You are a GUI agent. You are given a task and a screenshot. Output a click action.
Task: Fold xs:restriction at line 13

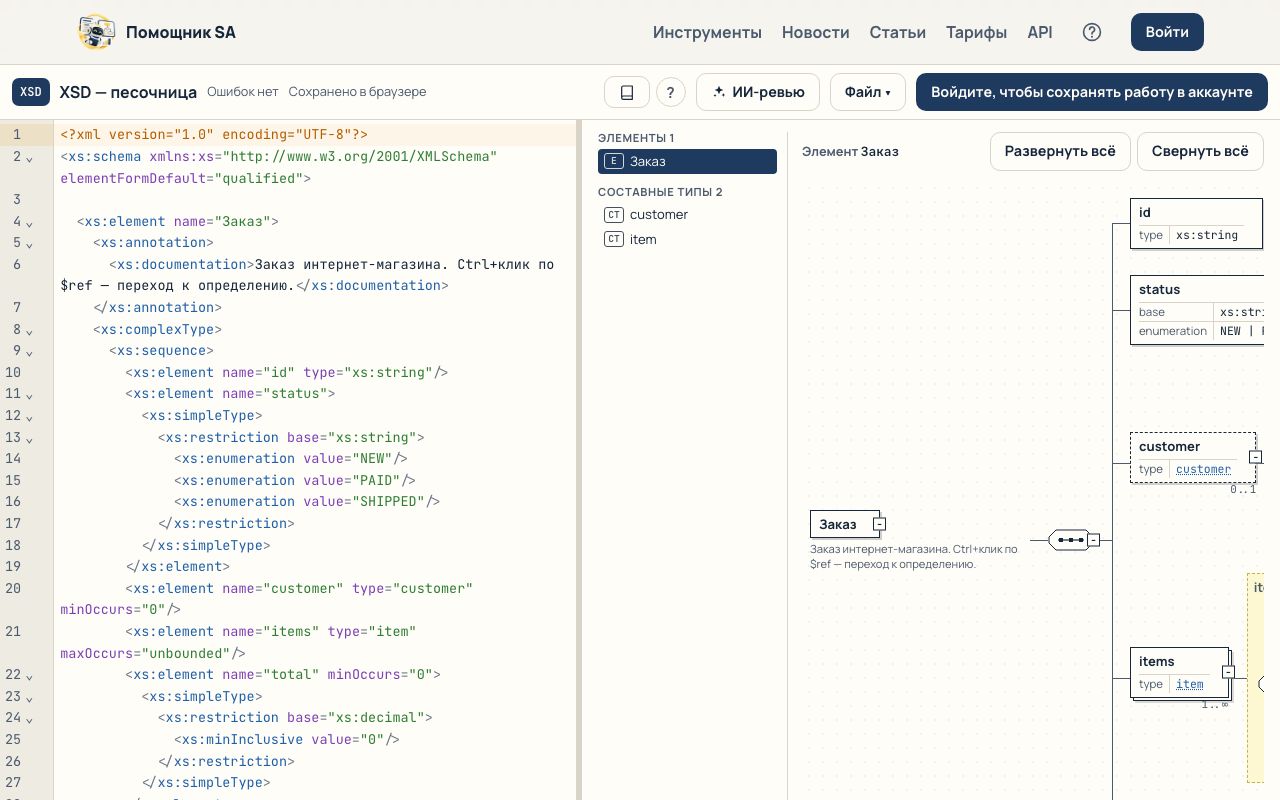coord(29,439)
